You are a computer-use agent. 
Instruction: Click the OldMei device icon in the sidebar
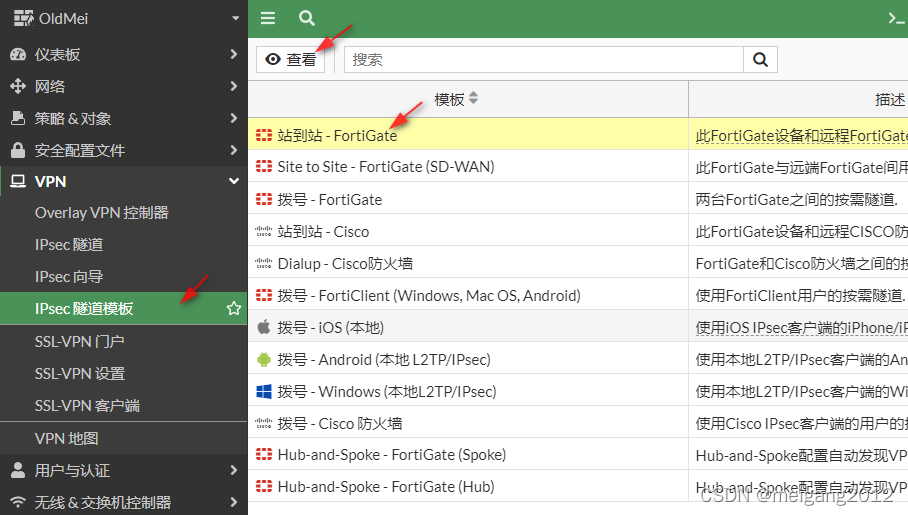point(23,19)
